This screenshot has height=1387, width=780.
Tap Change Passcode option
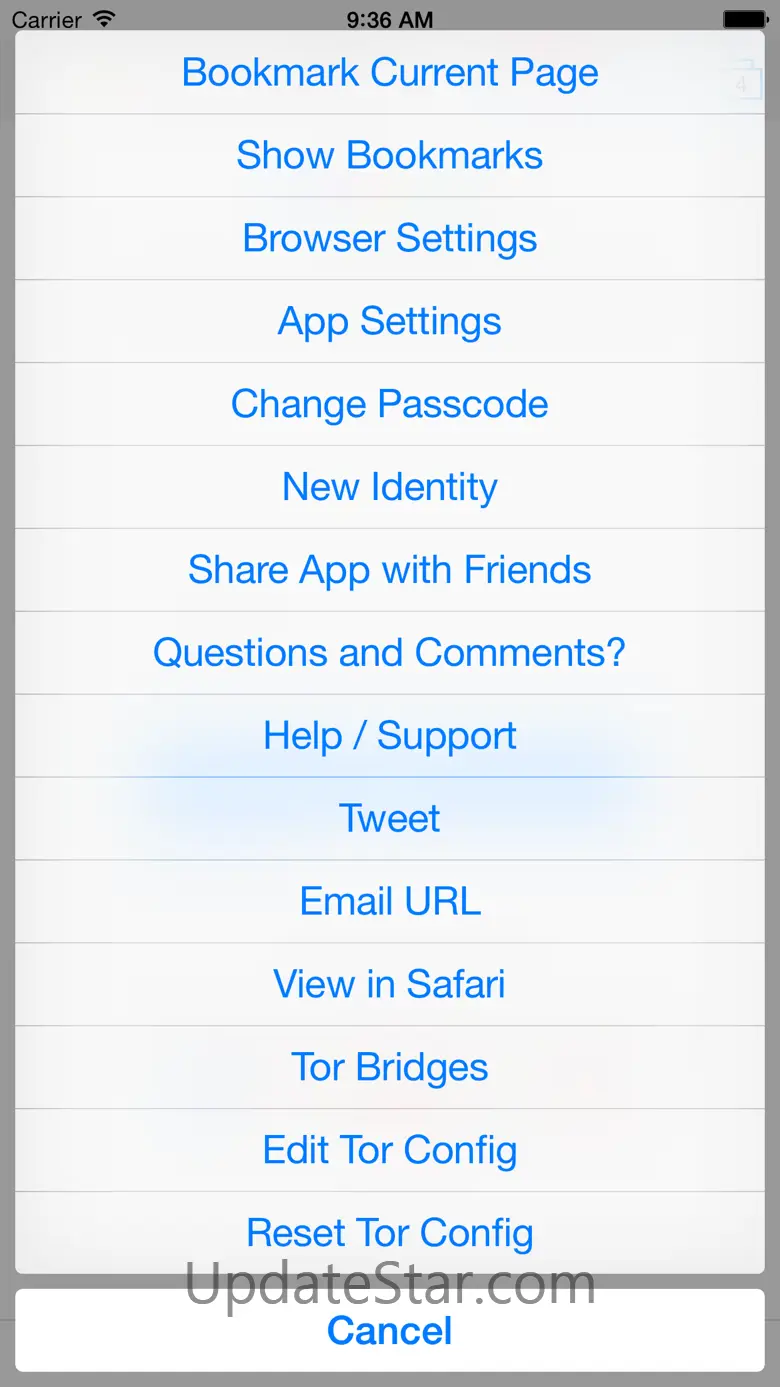390,404
